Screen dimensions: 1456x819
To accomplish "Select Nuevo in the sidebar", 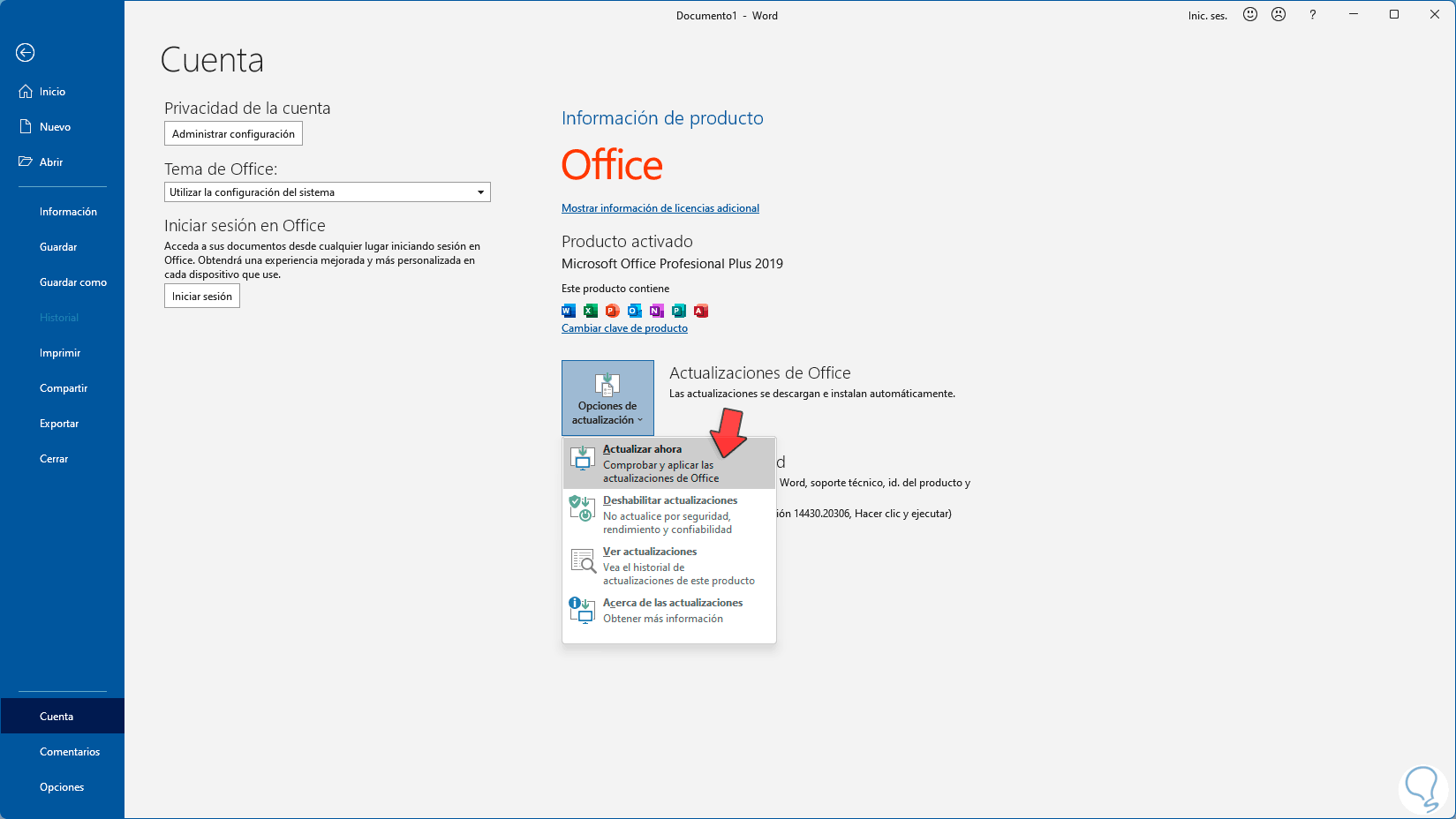I will (62, 127).
